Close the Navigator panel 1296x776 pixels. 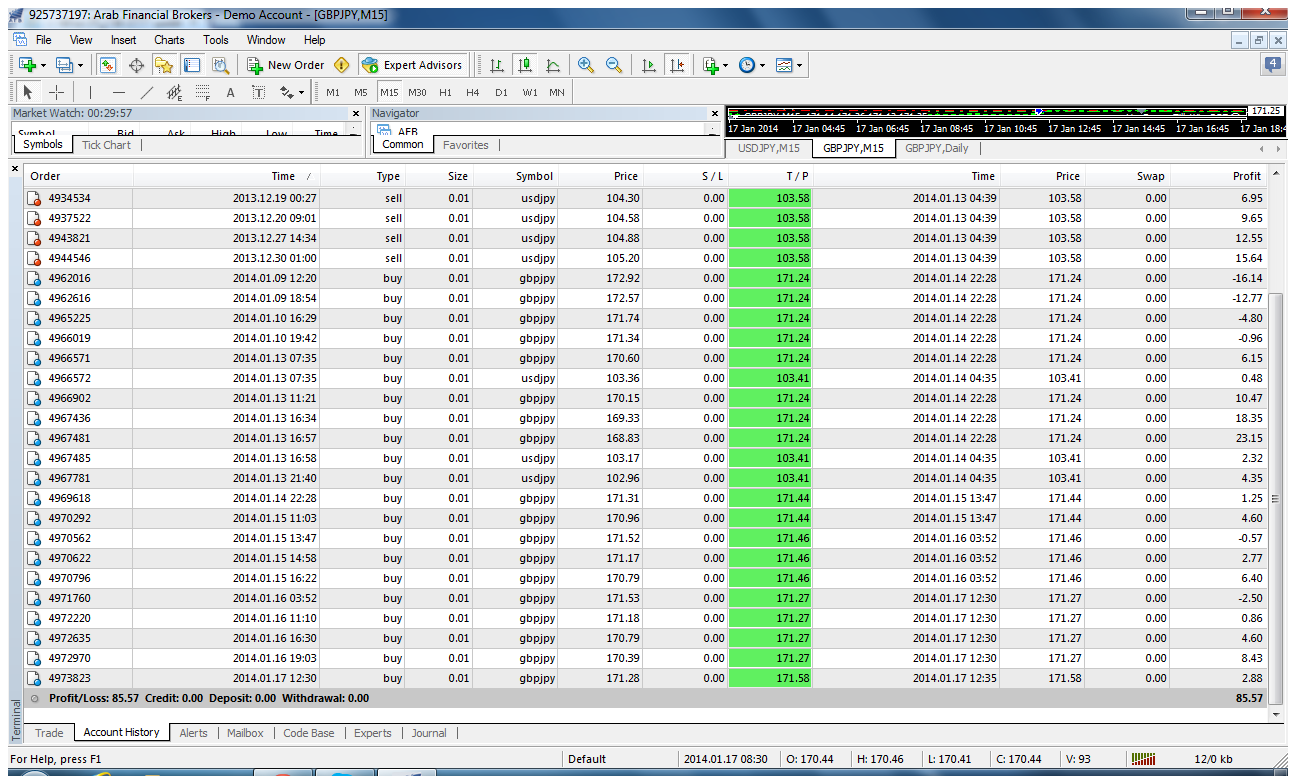click(714, 114)
